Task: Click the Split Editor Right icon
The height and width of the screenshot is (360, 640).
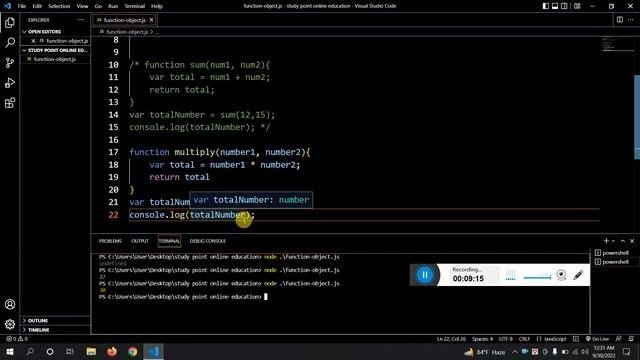Action: (620, 20)
